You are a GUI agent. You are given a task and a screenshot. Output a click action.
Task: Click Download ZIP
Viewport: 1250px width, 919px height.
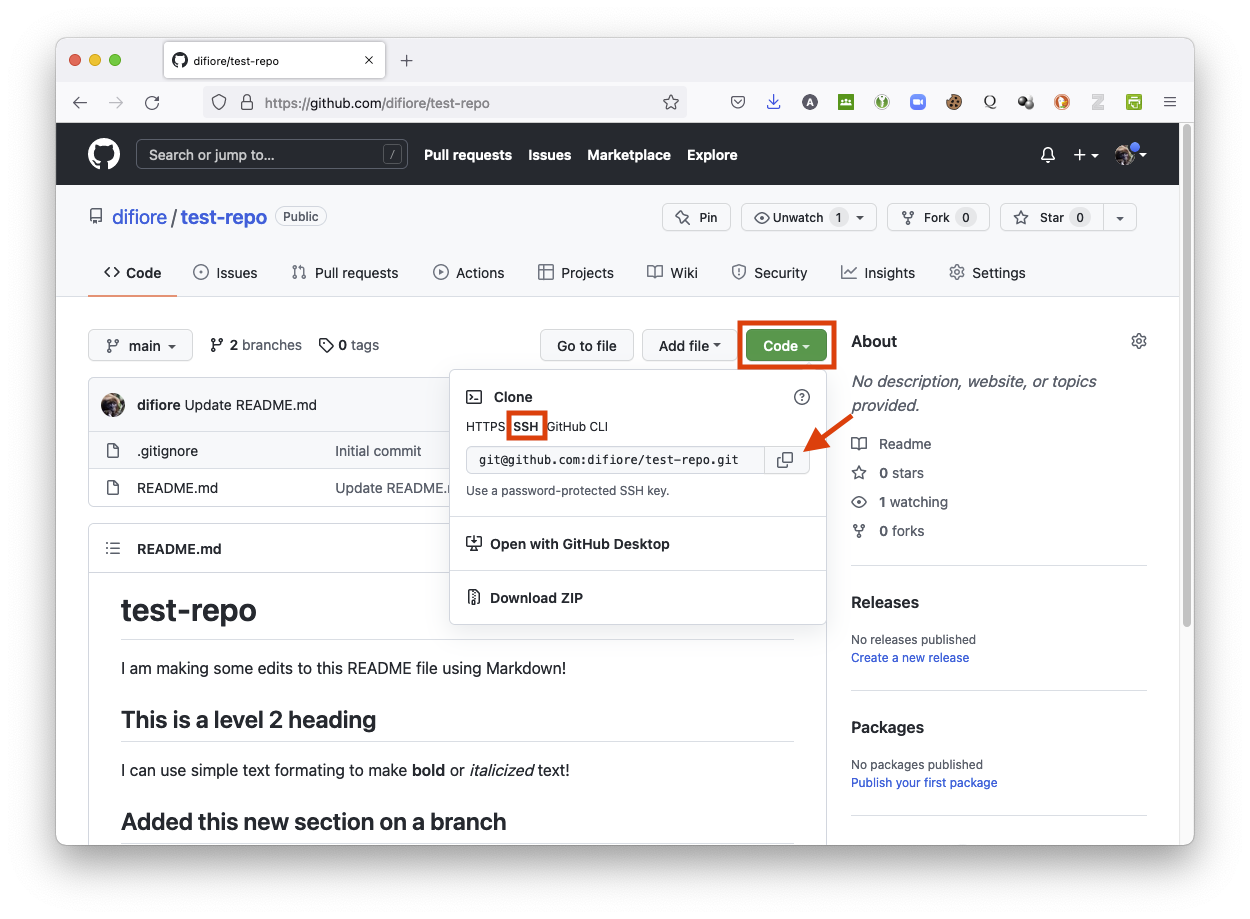(535, 598)
